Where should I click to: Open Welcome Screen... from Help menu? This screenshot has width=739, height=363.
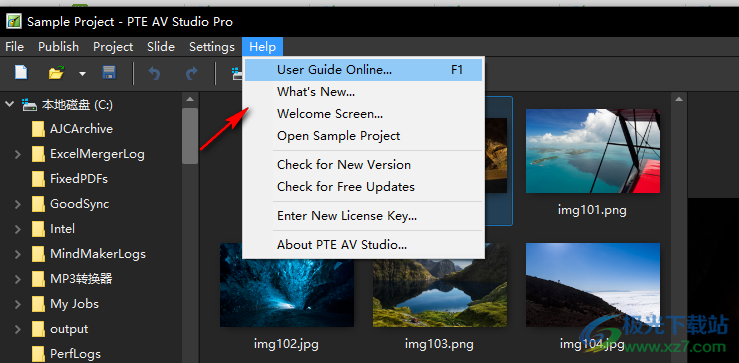pos(363,114)
